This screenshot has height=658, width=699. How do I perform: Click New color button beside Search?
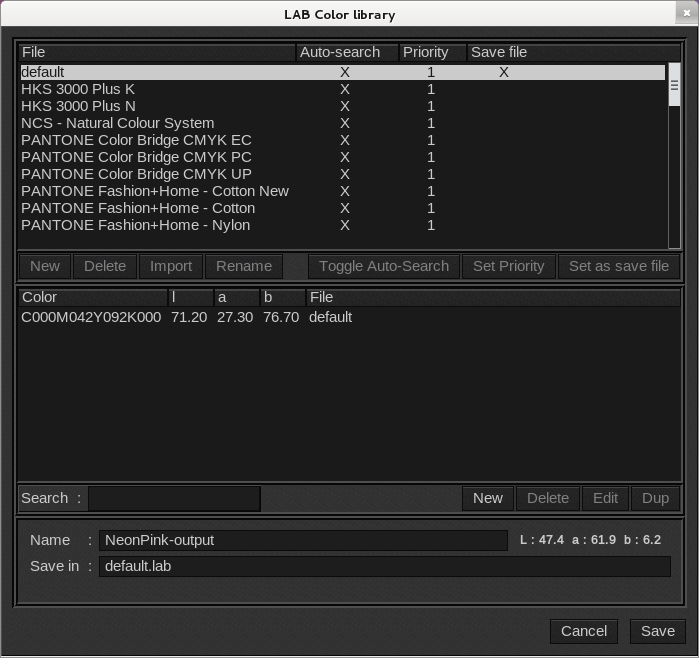point(487,498)
